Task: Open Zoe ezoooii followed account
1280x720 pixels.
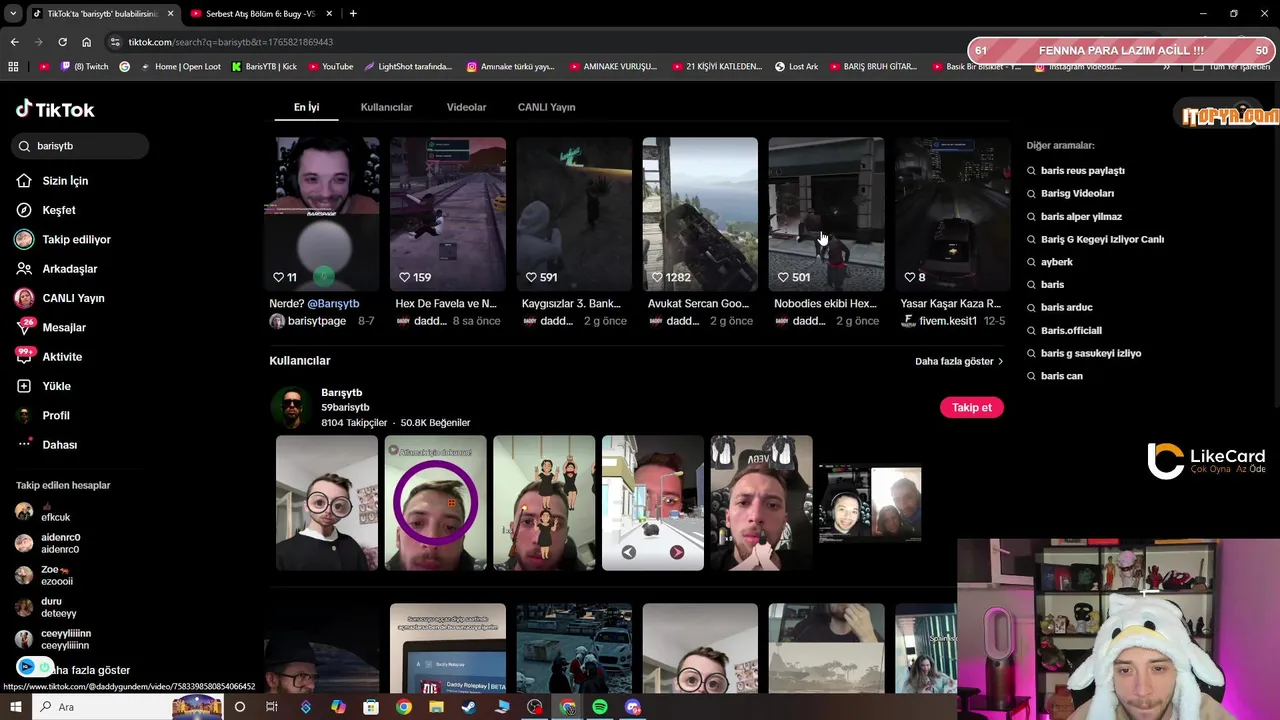Action: click(44, 575)
